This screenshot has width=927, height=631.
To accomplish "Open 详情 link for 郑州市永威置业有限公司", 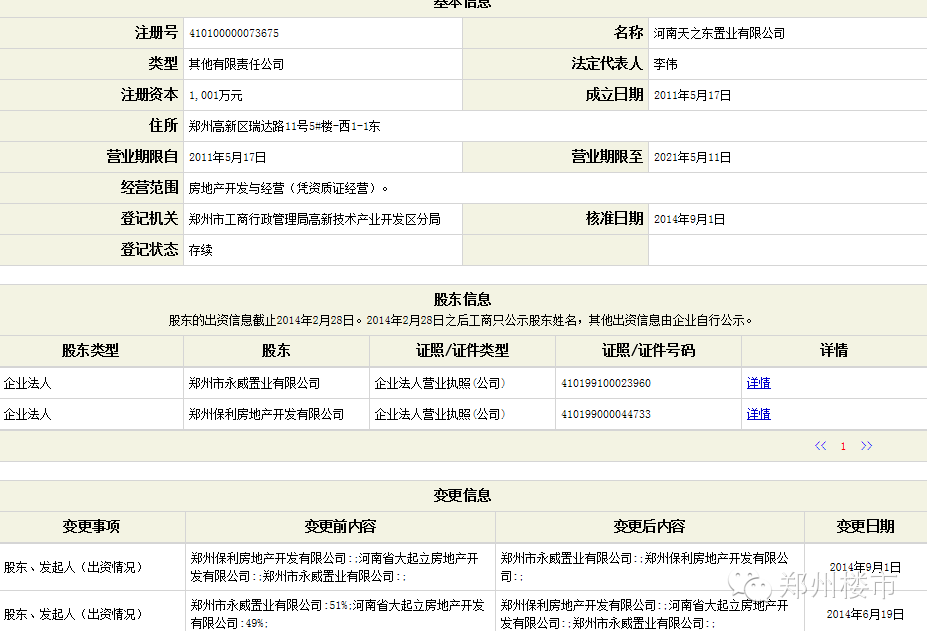I will (x=759, y=383).
